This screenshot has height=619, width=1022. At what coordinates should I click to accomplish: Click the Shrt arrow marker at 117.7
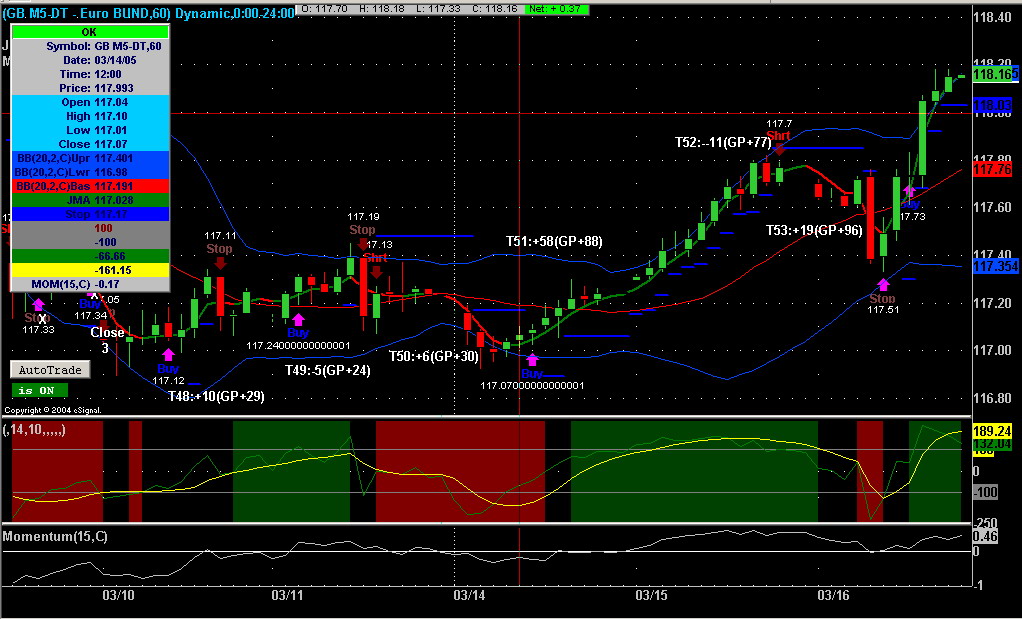pyautogui.click(x=780, y=149)
